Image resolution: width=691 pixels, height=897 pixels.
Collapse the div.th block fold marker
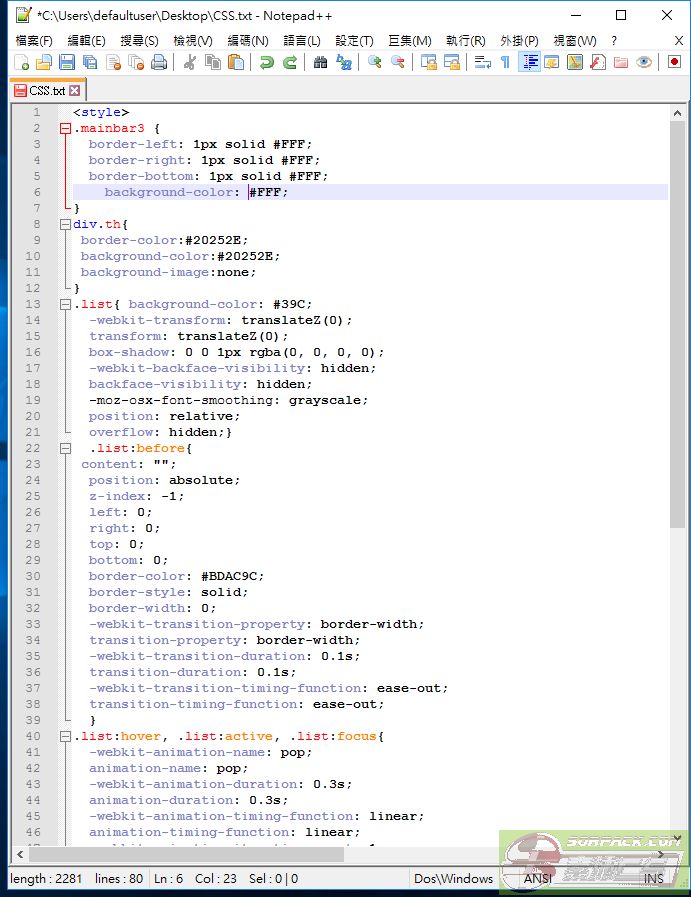tap(66, 224)
